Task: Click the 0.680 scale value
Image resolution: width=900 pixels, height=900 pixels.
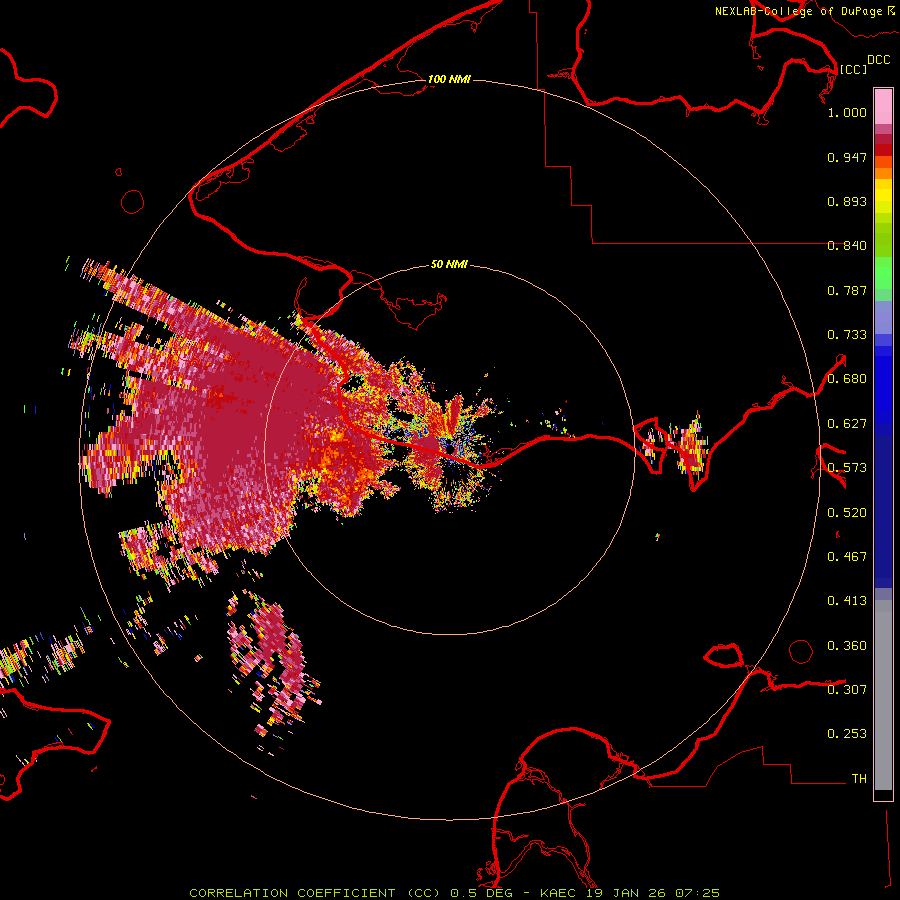Action: pyautogui.click(x=847, y=379)
